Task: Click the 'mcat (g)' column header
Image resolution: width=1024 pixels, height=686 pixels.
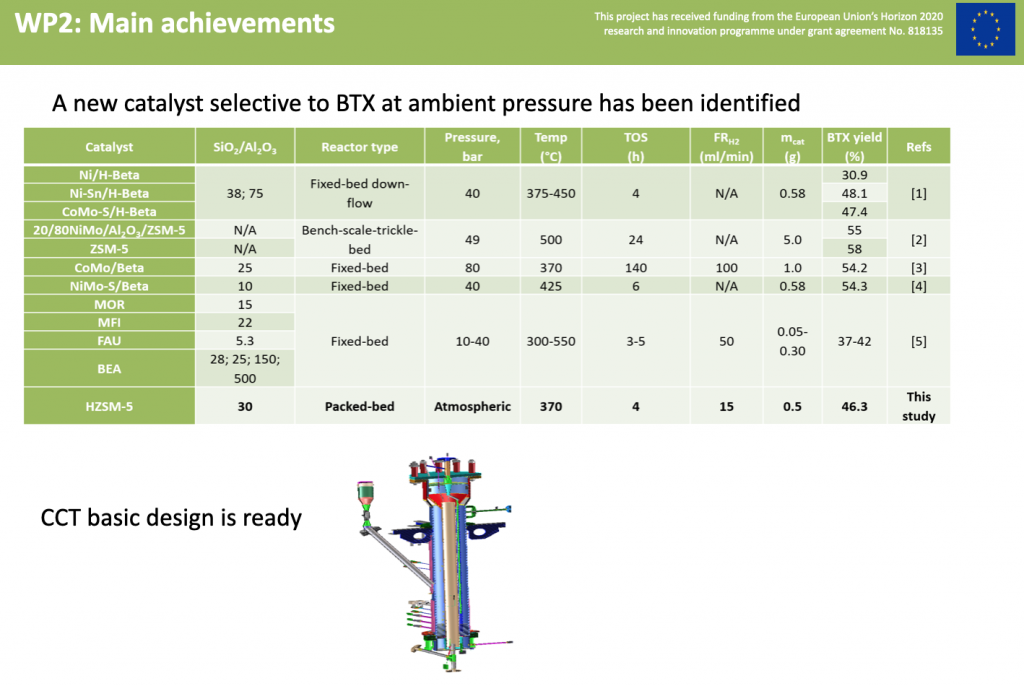Action: (792, 146)
